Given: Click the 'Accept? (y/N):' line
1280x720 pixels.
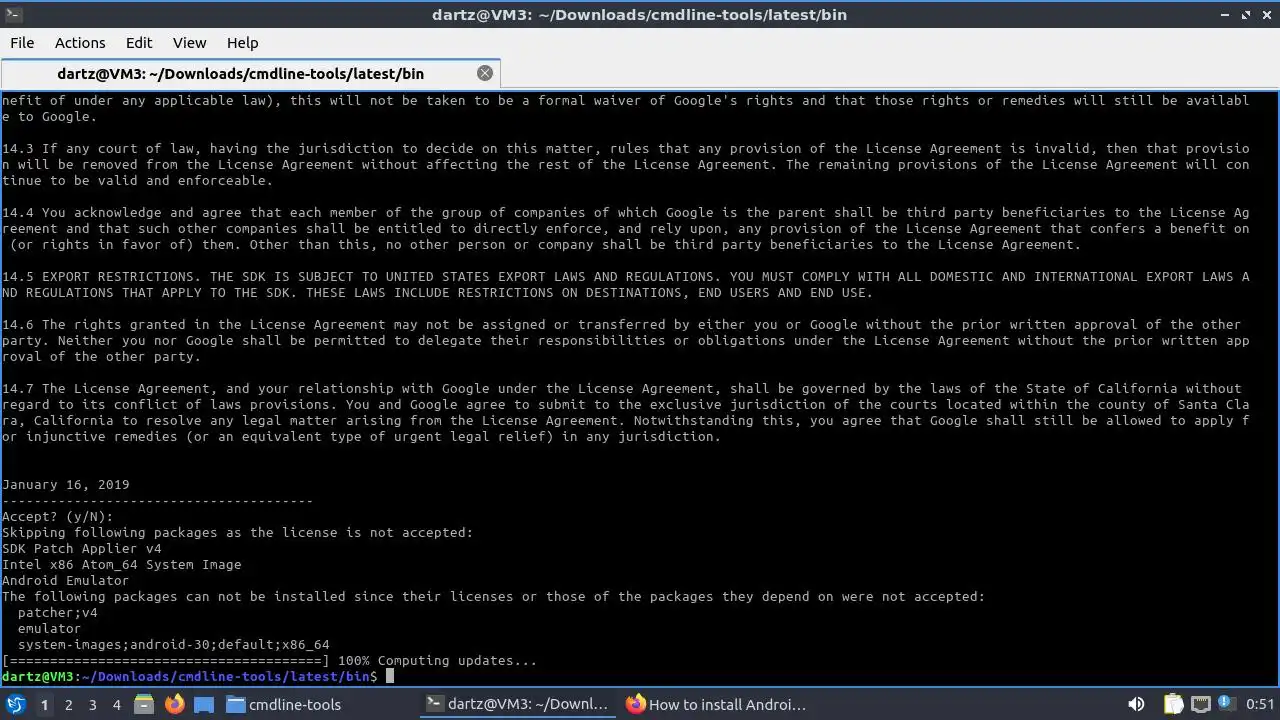Looking at the screenshot, I should 58,517.
